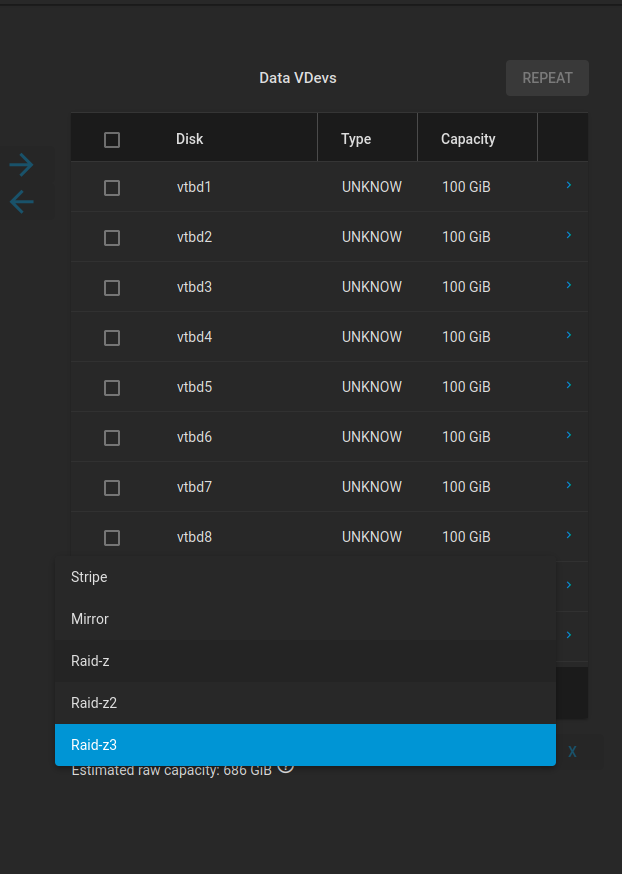Expand the vtbd2 row details chevron
The image size is (622, 874).
568,236
